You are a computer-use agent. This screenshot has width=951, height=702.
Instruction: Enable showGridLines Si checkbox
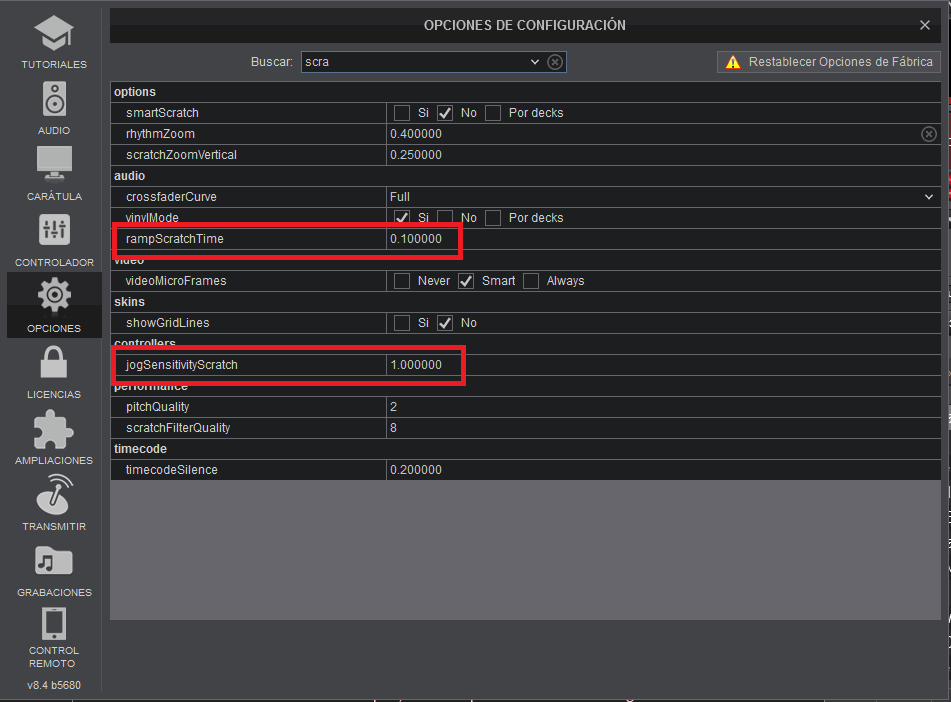click(x=402, y=323)
